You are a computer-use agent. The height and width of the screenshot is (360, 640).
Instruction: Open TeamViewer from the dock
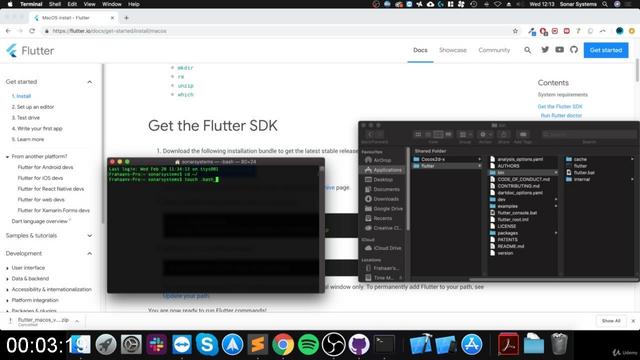coord(182,344)
